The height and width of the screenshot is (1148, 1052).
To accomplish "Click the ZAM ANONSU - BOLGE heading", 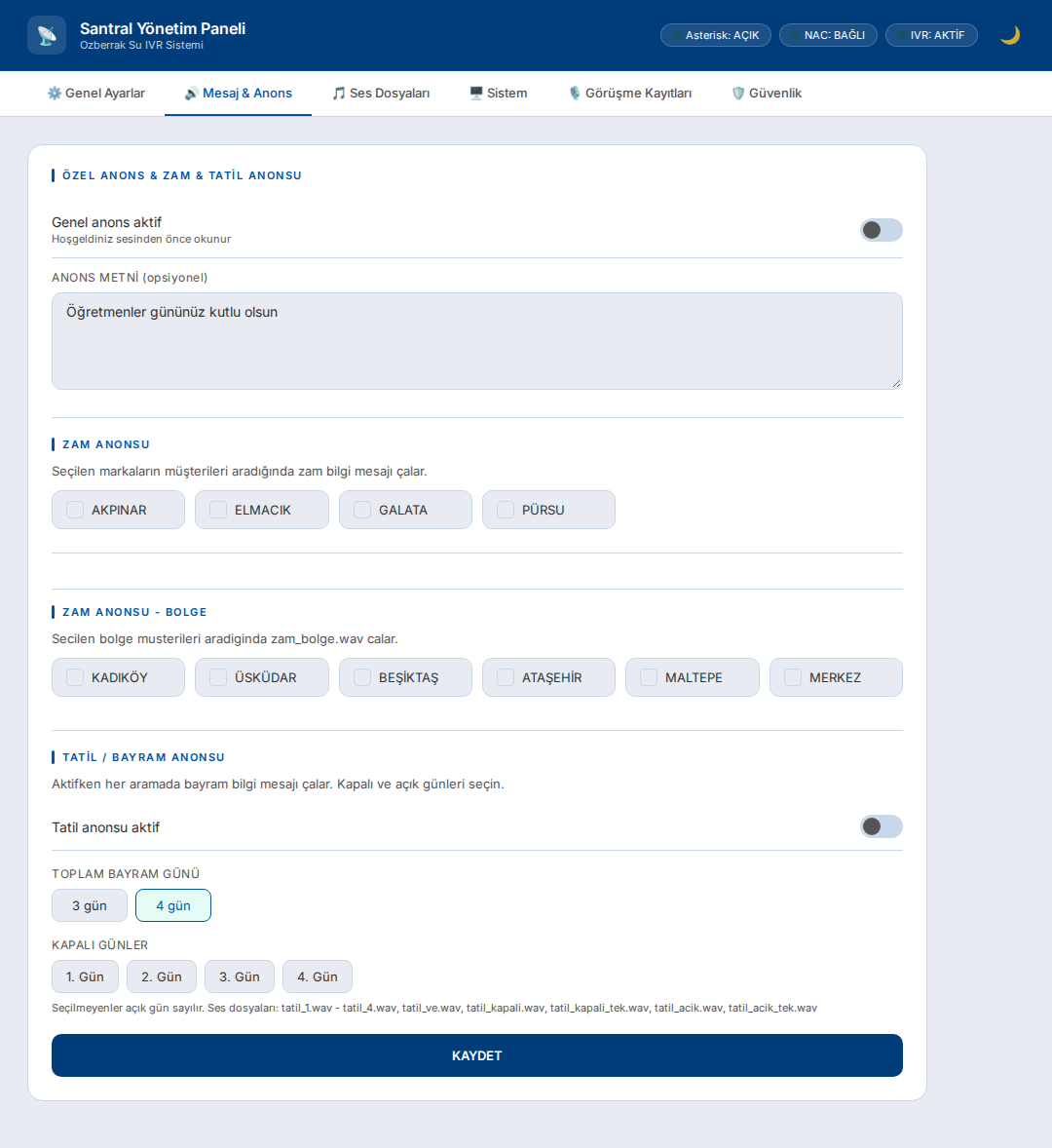I will pyautogui.click(x=134, y=612).
